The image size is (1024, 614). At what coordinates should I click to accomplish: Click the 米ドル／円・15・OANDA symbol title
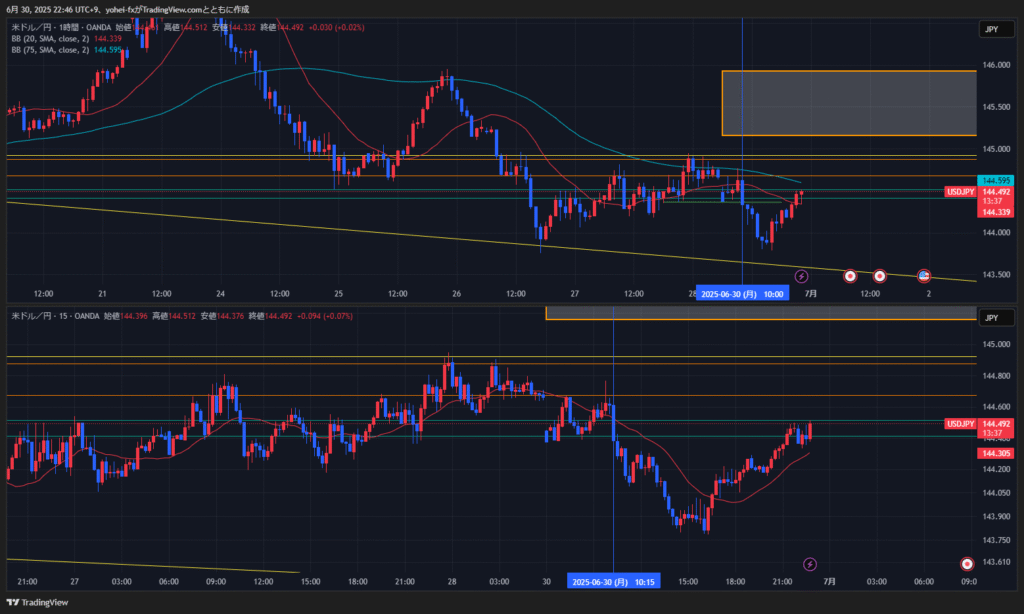click(x=56, y=316)
